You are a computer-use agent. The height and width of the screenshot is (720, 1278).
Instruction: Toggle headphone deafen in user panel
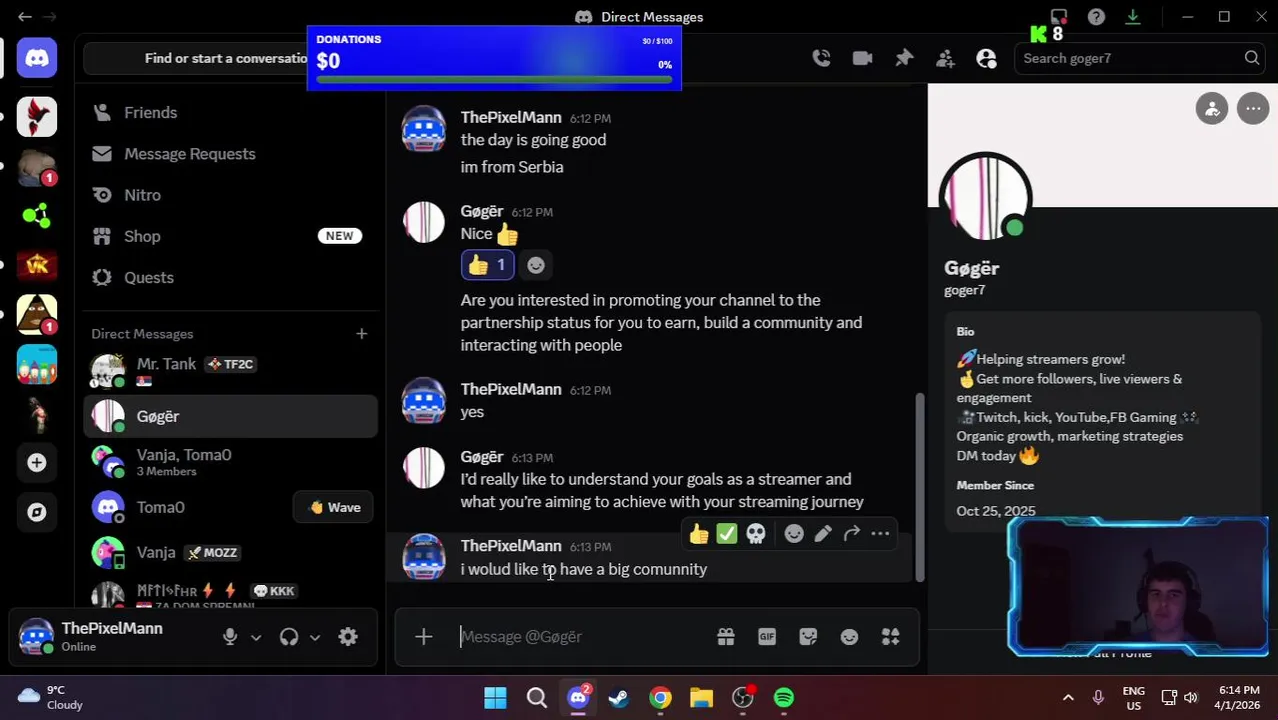[x=289, y=637]
